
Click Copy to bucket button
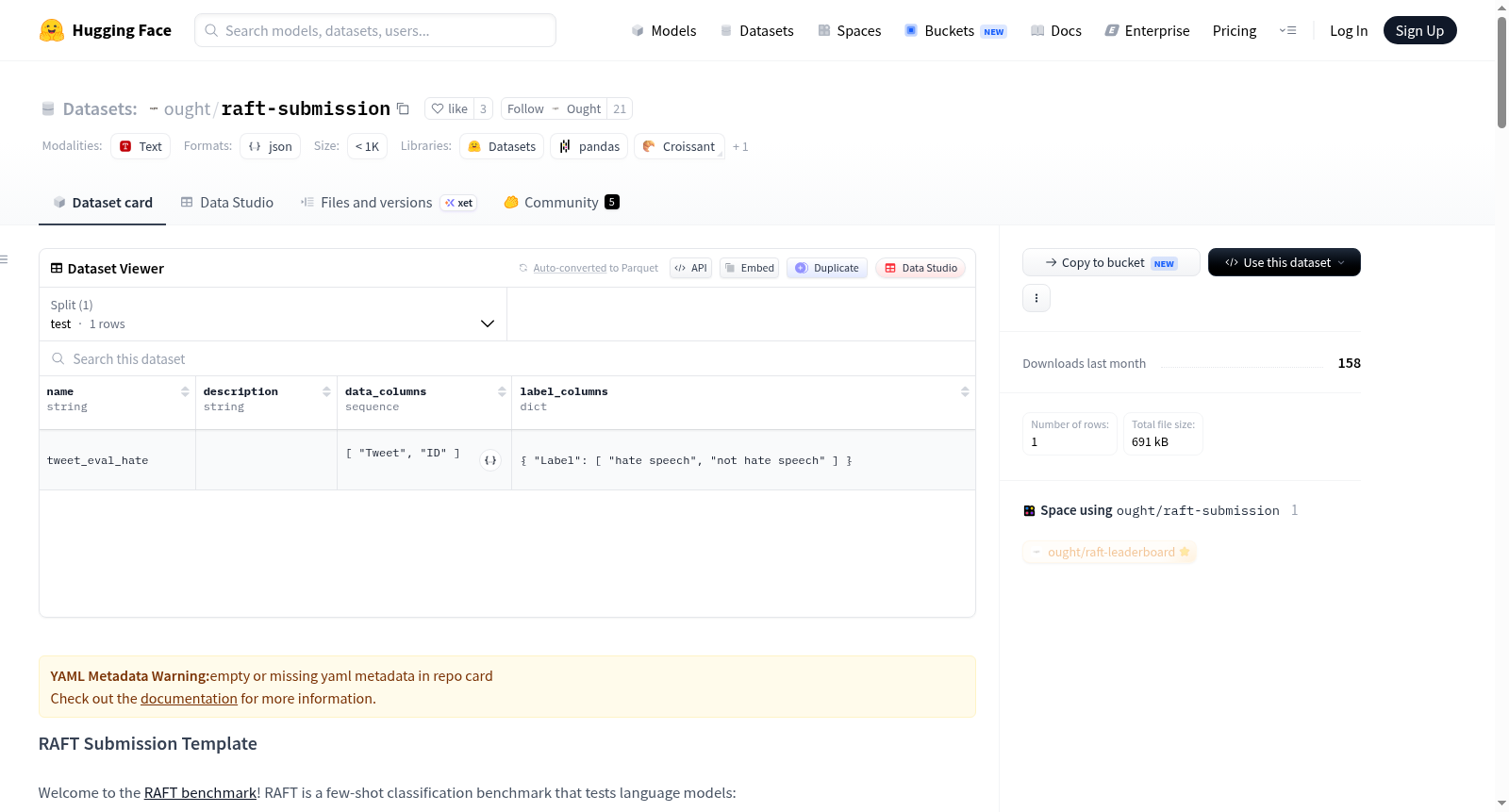coord(1111,262)
